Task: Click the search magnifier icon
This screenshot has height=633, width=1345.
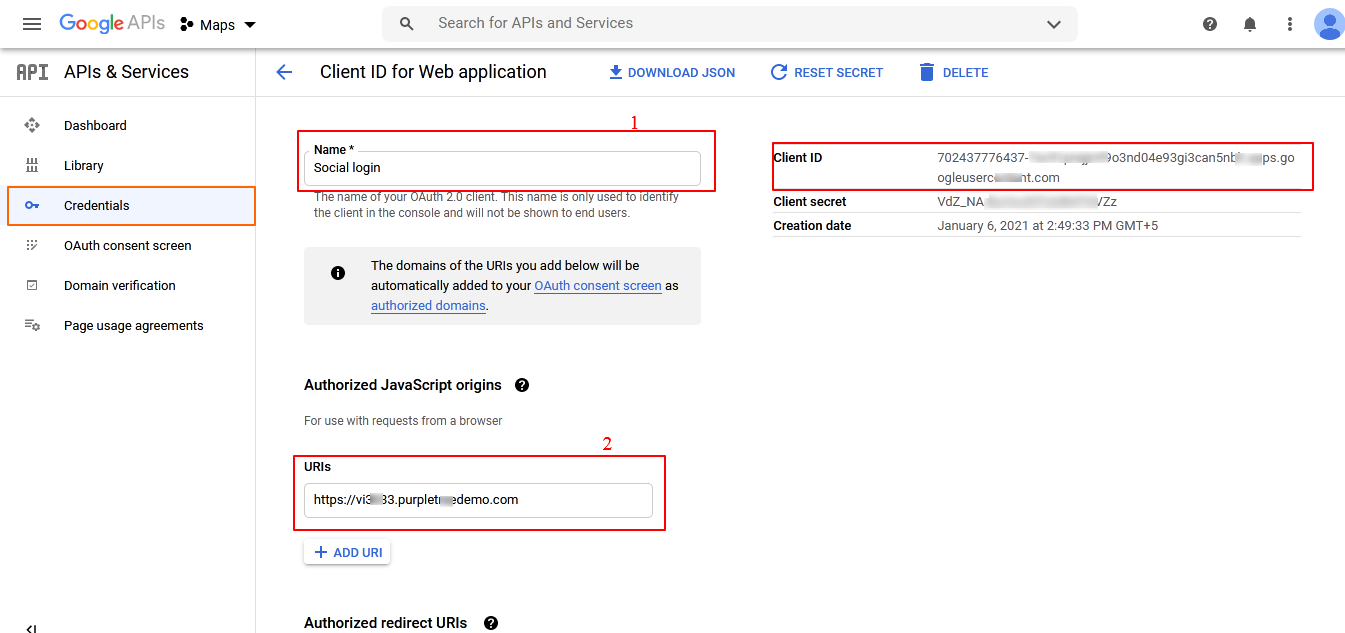Action: pos(407,24)
